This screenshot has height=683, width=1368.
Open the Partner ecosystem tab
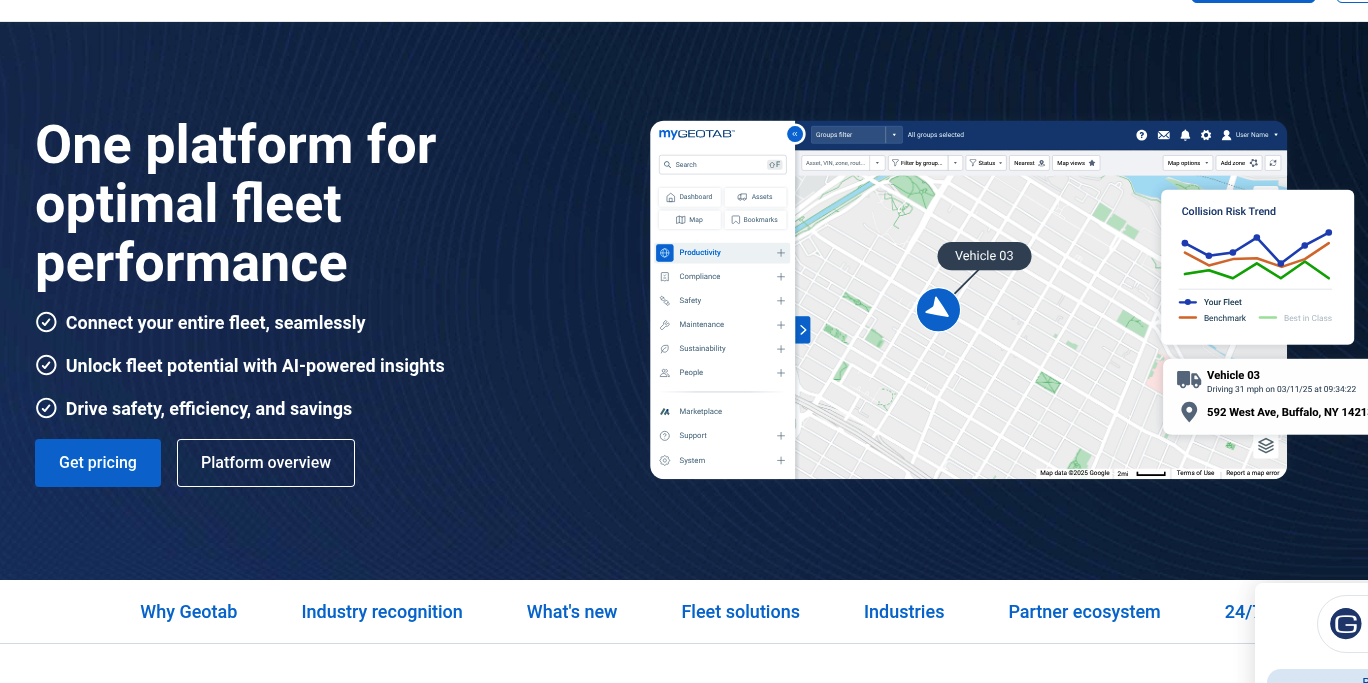tap(1084, 612)
